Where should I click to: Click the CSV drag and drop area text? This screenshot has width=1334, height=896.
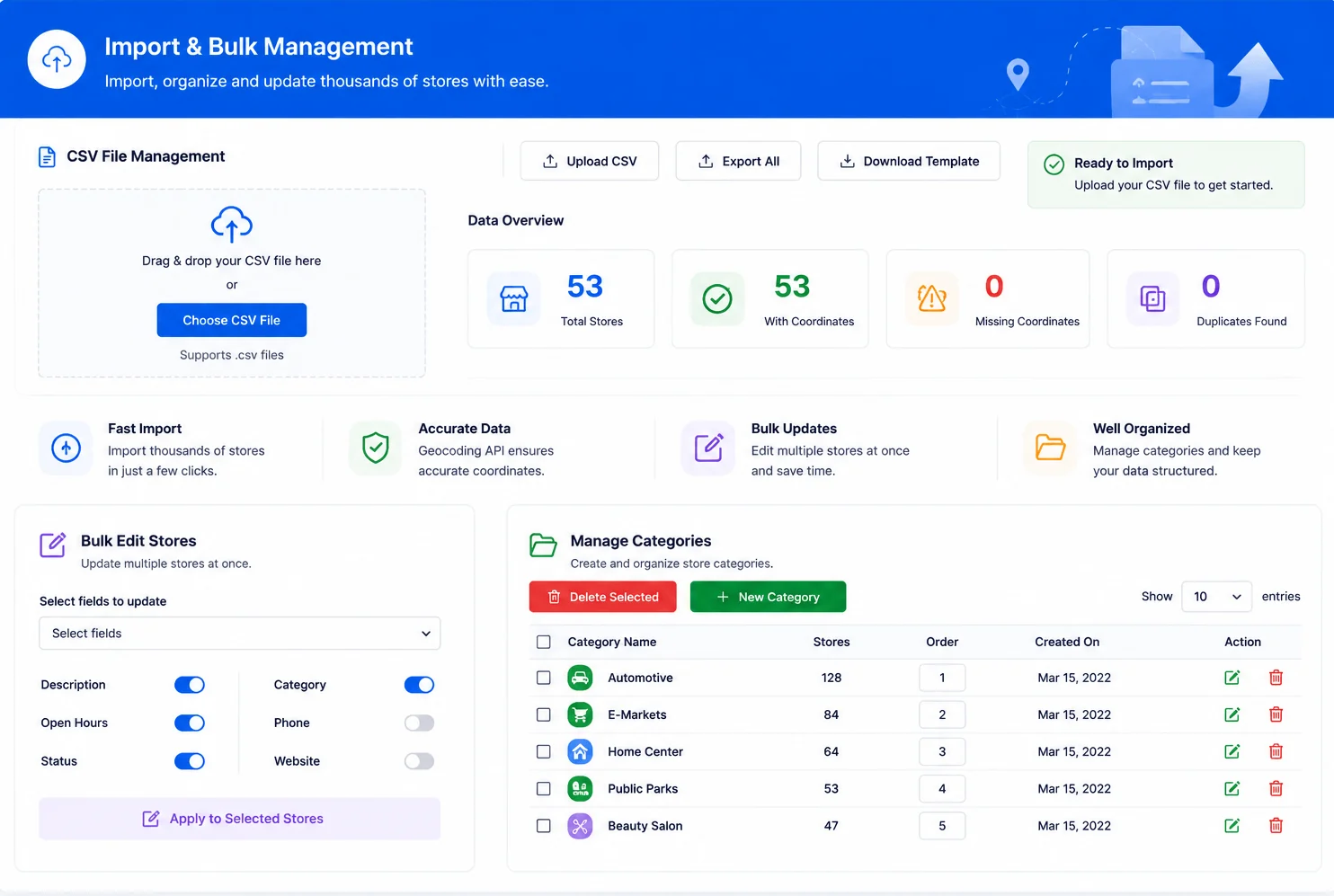[232, 261]
